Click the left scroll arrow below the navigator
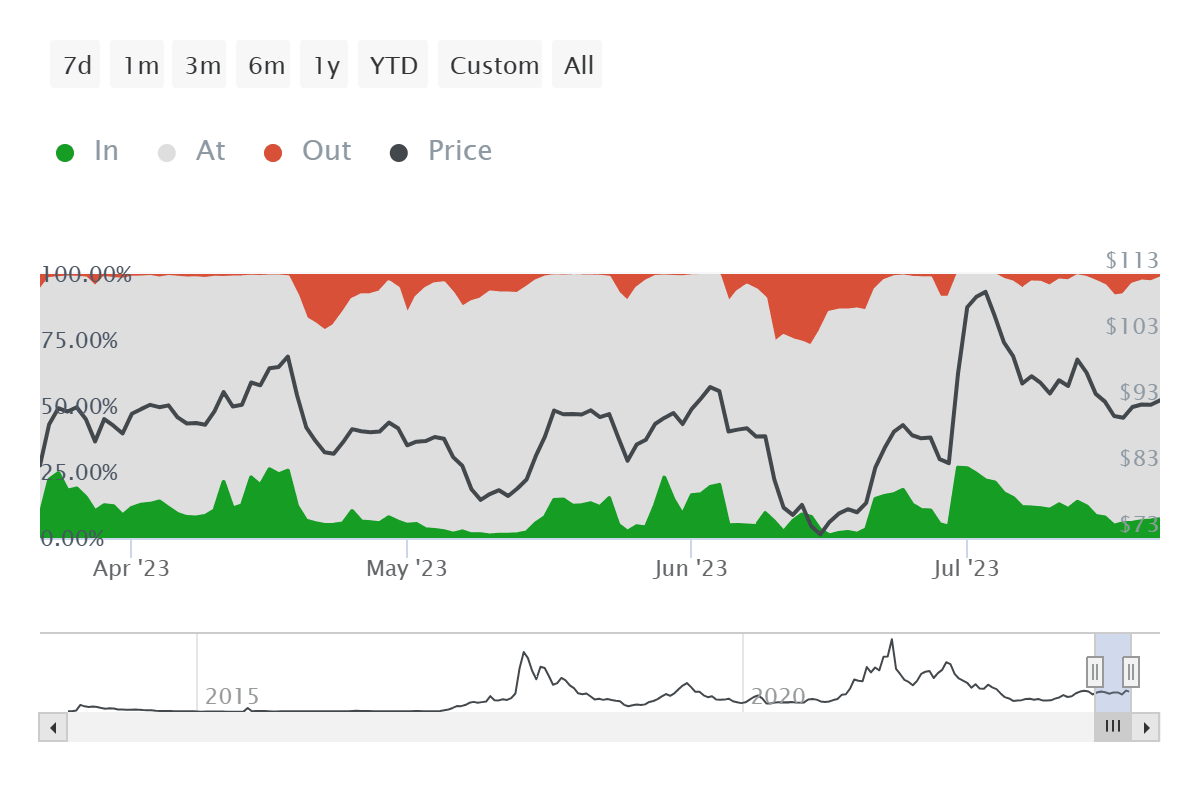1200x800 pixels. 53,727
